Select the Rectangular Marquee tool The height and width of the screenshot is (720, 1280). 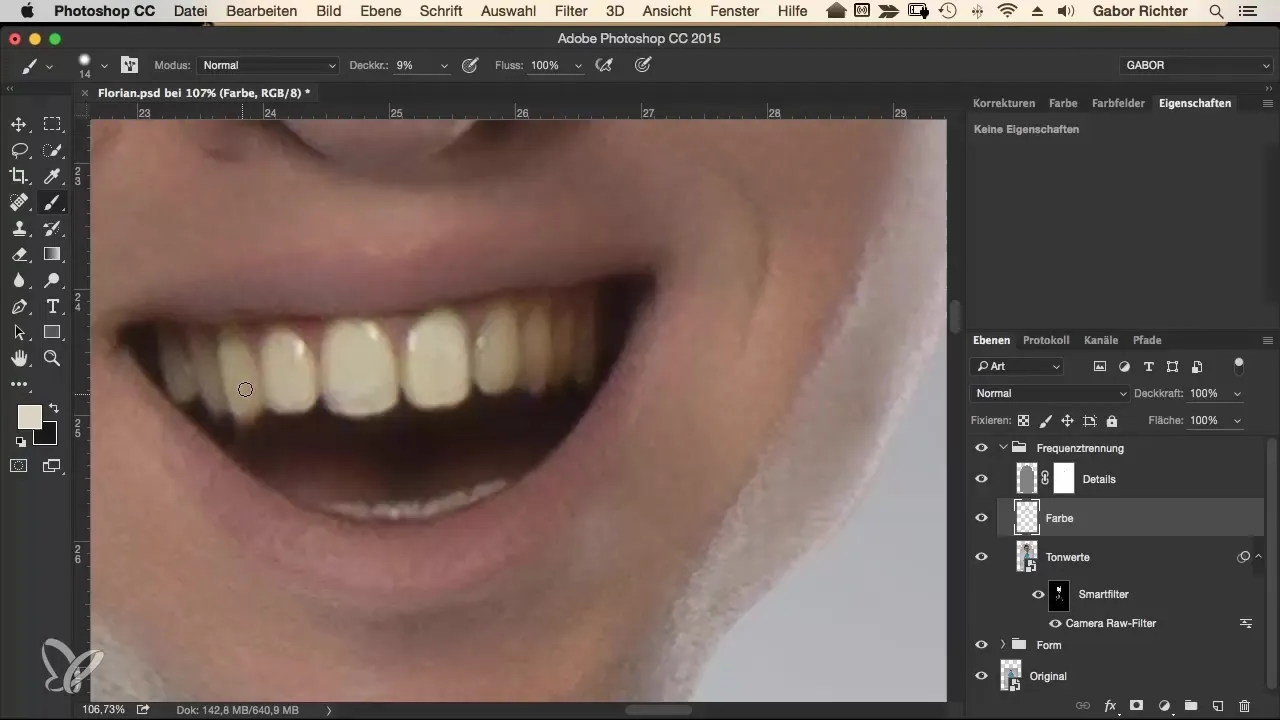[52, 125]
